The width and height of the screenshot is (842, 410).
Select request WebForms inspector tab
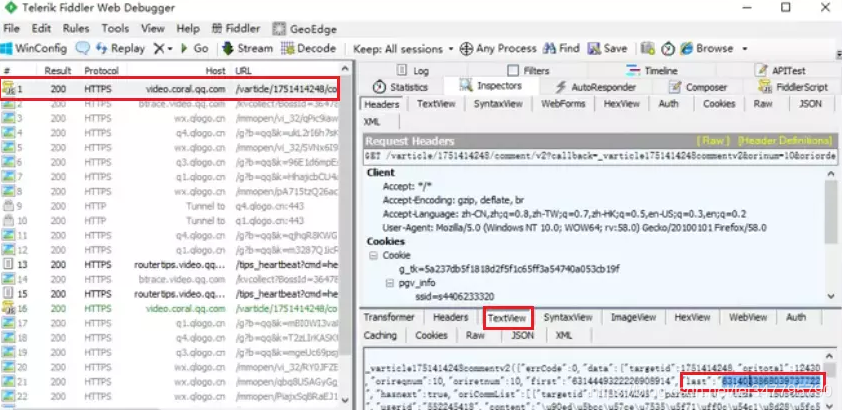pos(563,104)
